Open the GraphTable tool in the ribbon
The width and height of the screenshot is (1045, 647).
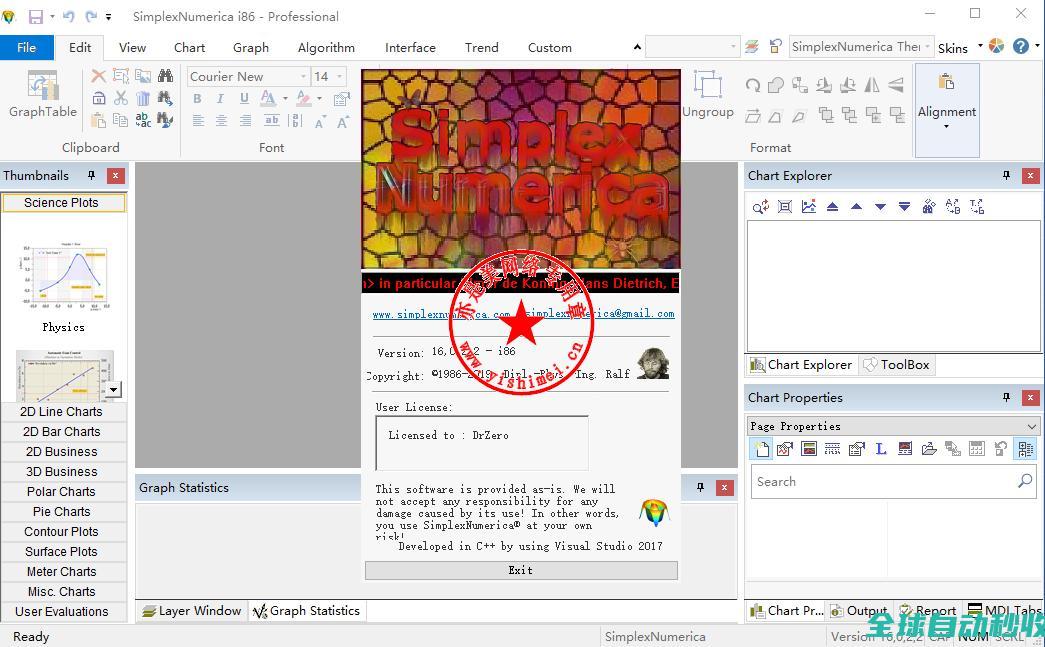pos(42,95)
